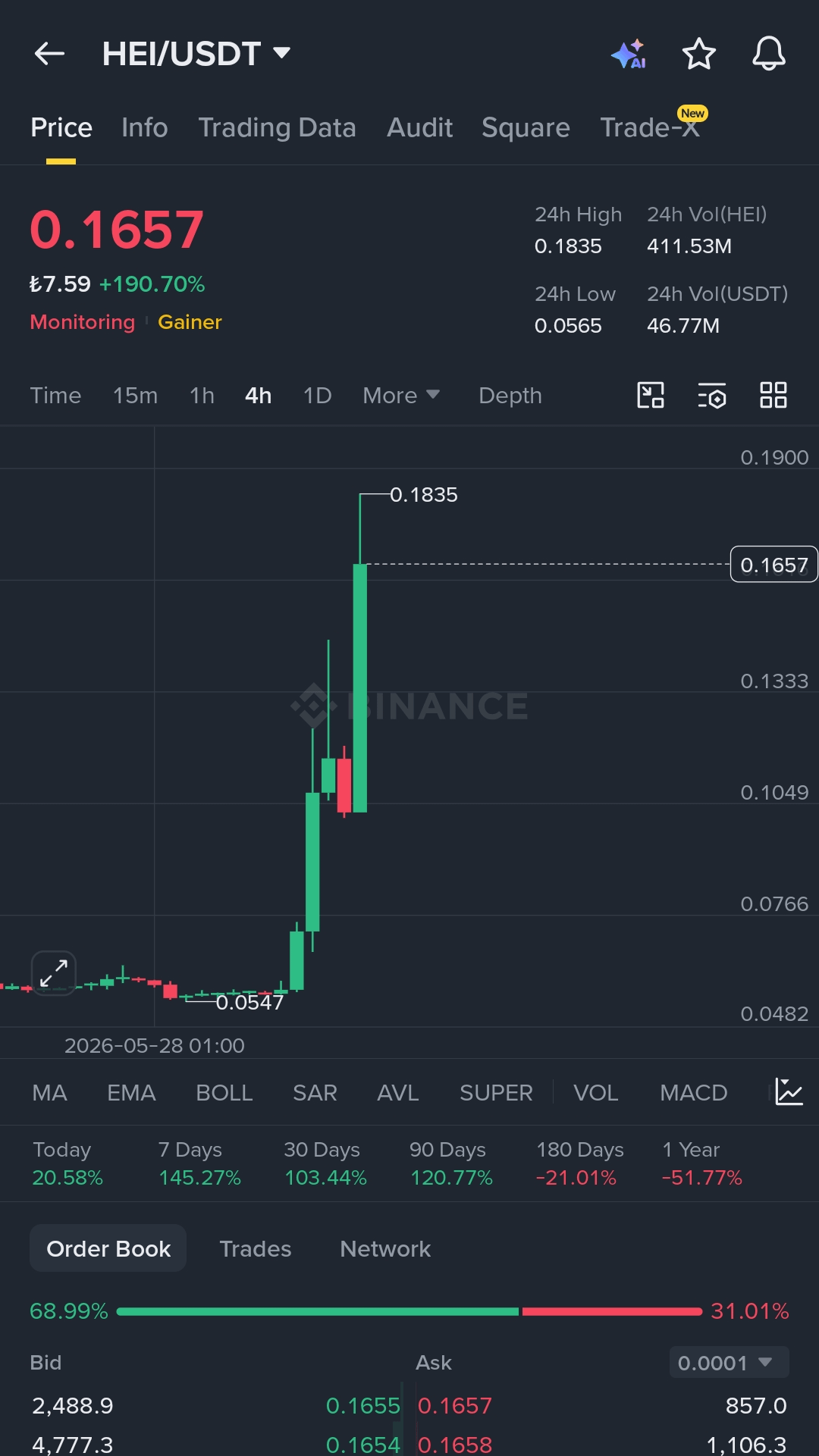Switch to the Network tab
Image resolution: width=819 pixels, height=1456 pixels.
click(x=385, y=1248)
